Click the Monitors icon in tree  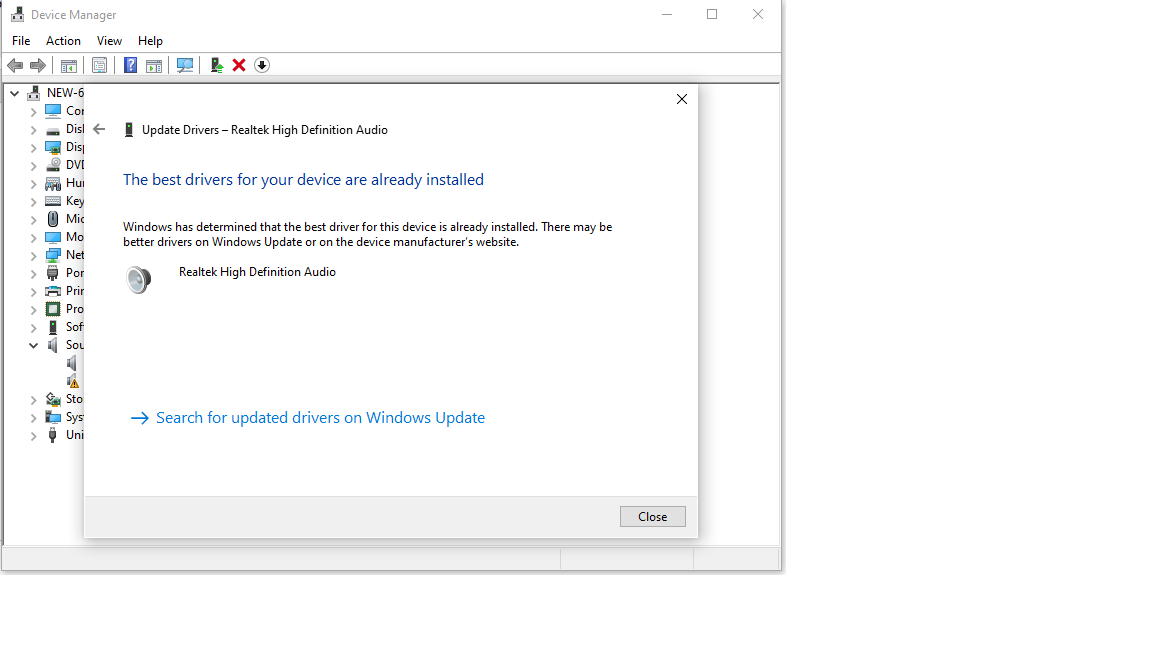[x=53, y=237]
